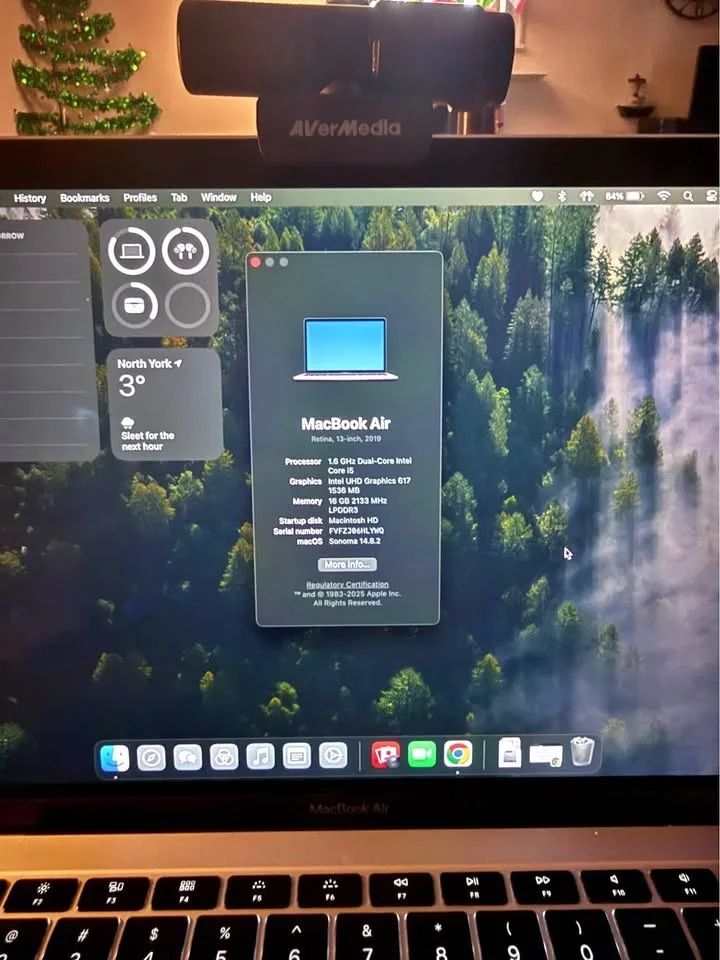720x960 pixels.
Task: Select the Processor 1.6 GHz Dual-Core value
Action: click(x=370, y=465)
